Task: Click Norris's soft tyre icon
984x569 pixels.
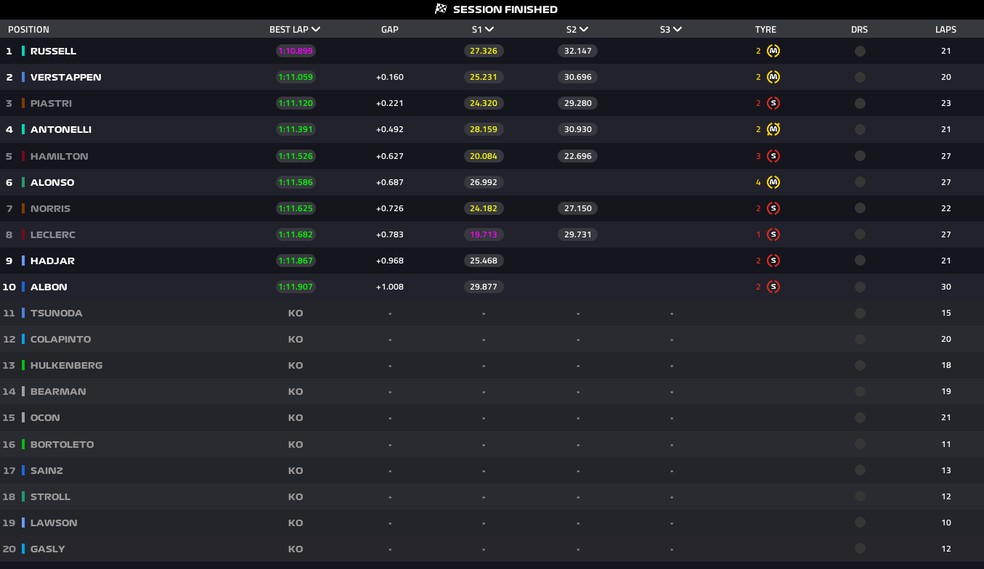Action: pyautogui.click(x=773, y=208)
